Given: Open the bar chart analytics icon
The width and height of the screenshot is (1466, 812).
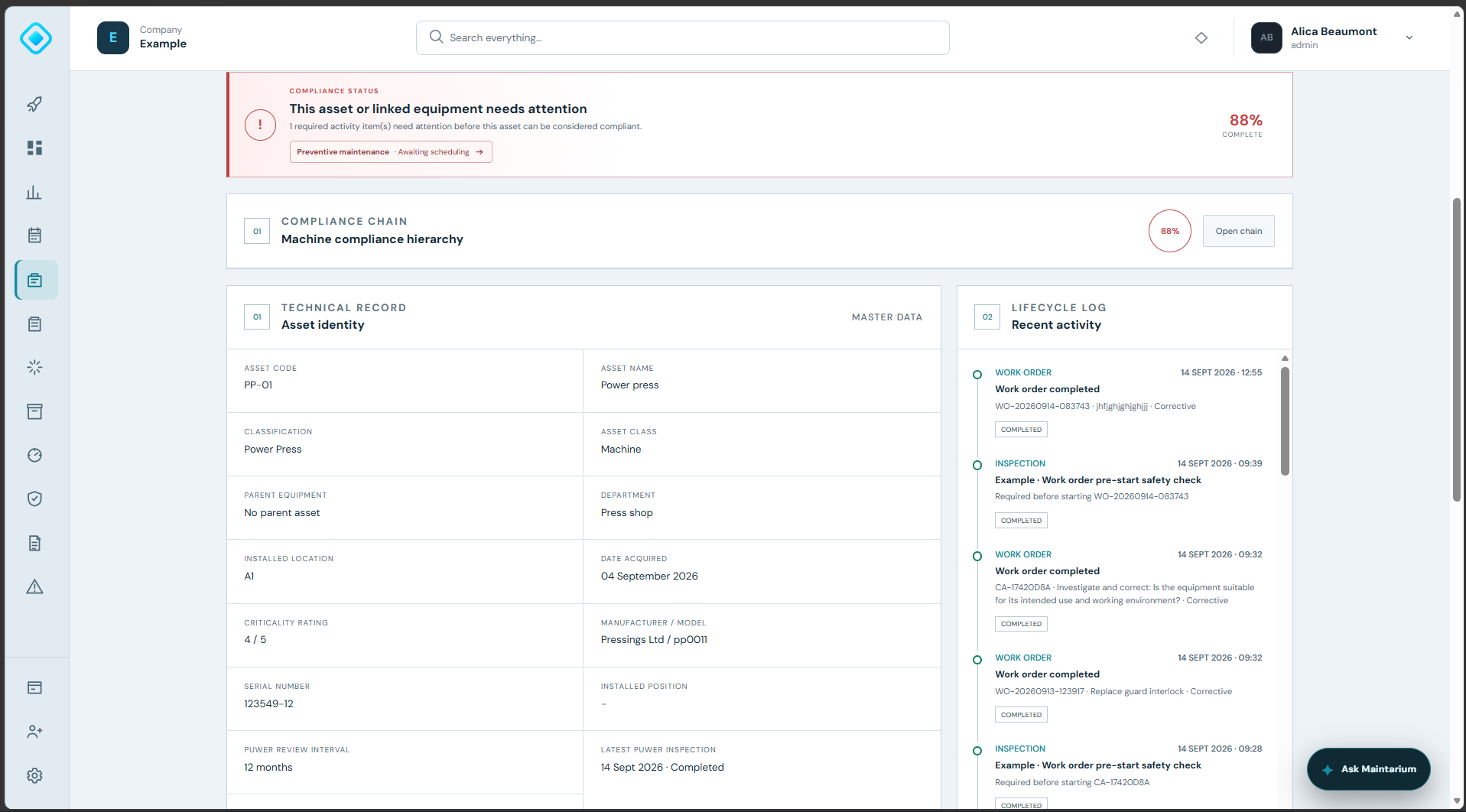Looking at the screenshot, I should click(x=34, y=192).
